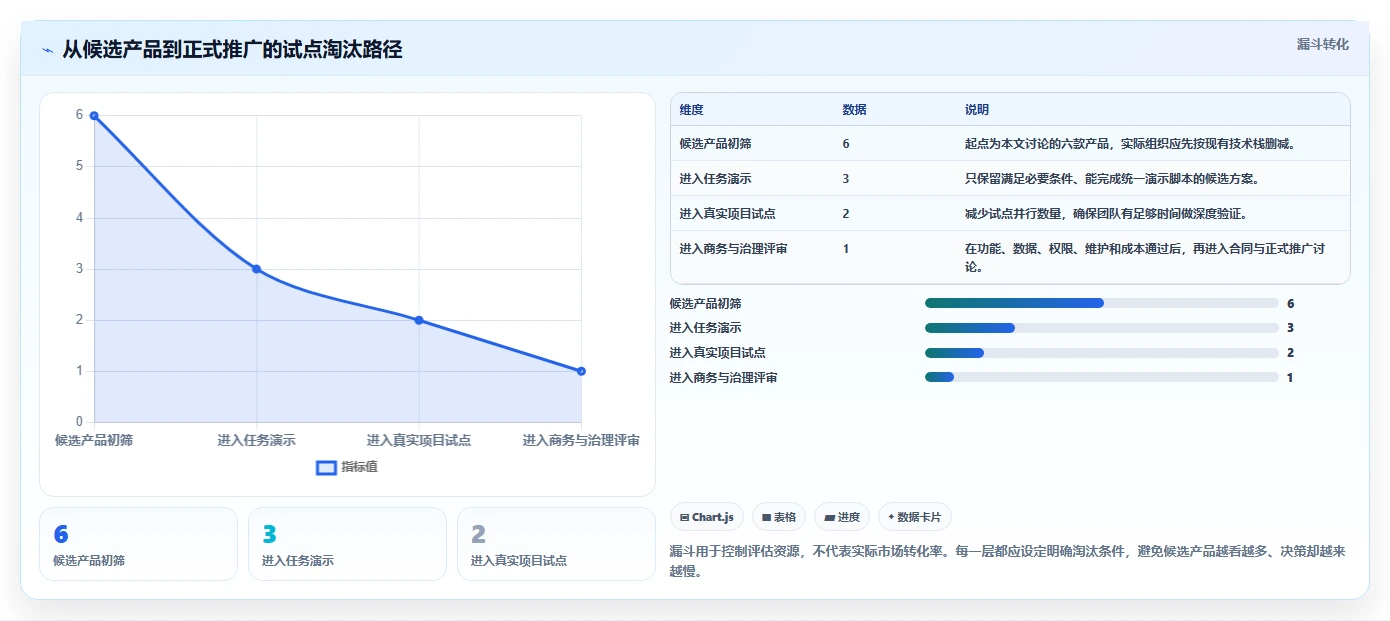Click the Chart.js tag chip
This screenshot has height=621, width=1390.
(x=707, y=517)
